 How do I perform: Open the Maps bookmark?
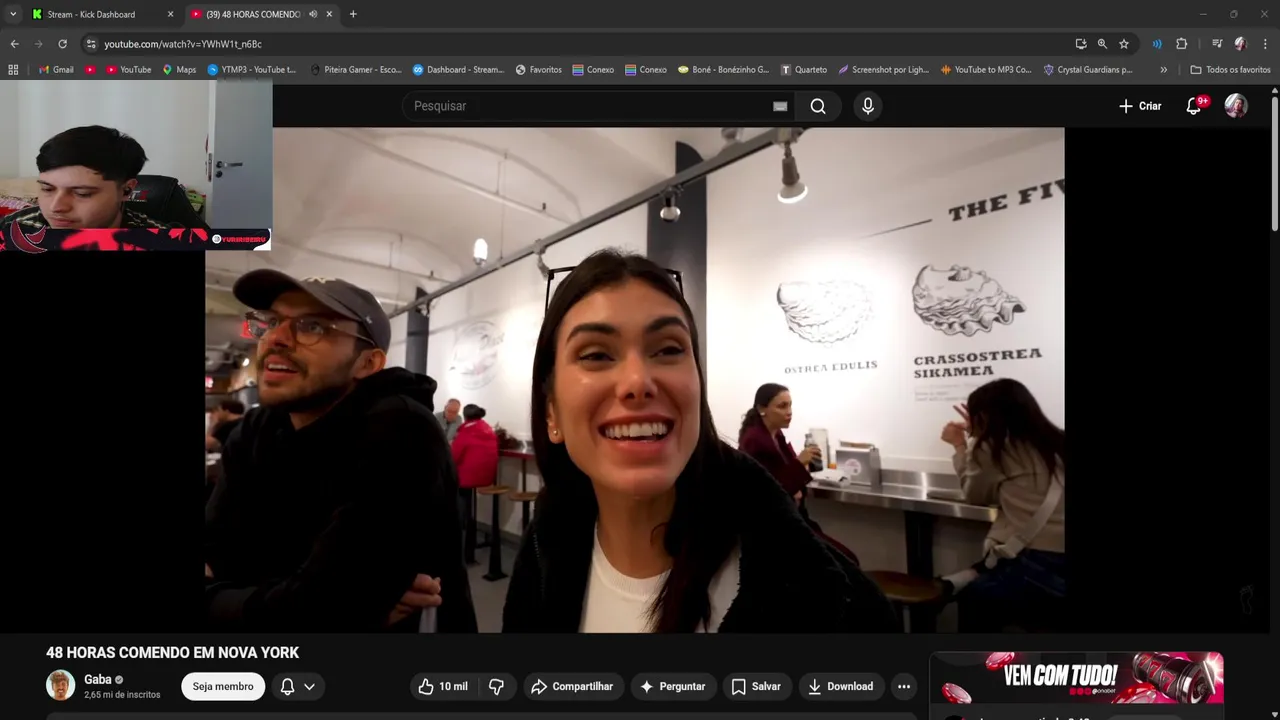tap(179, 70)
